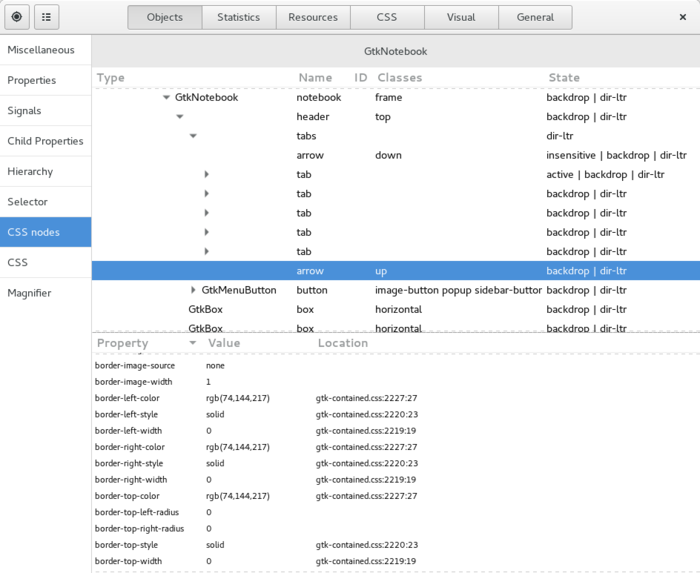This screenshot has width=700, height=573.
Task: Open the Resources tab
Action: pyautogui.click(x=312, y=17)
